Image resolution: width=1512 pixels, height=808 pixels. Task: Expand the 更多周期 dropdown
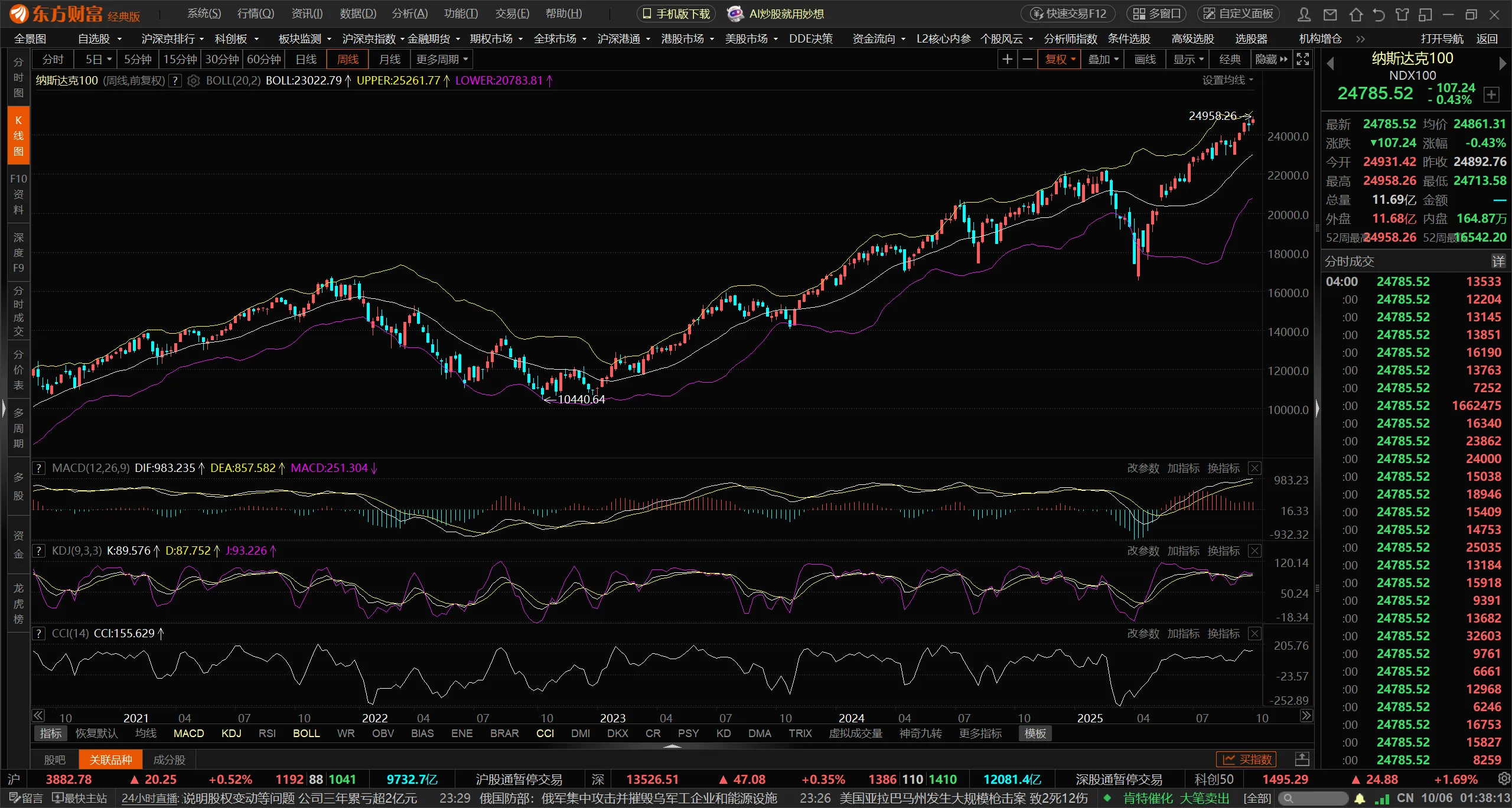tap(442, 59)
